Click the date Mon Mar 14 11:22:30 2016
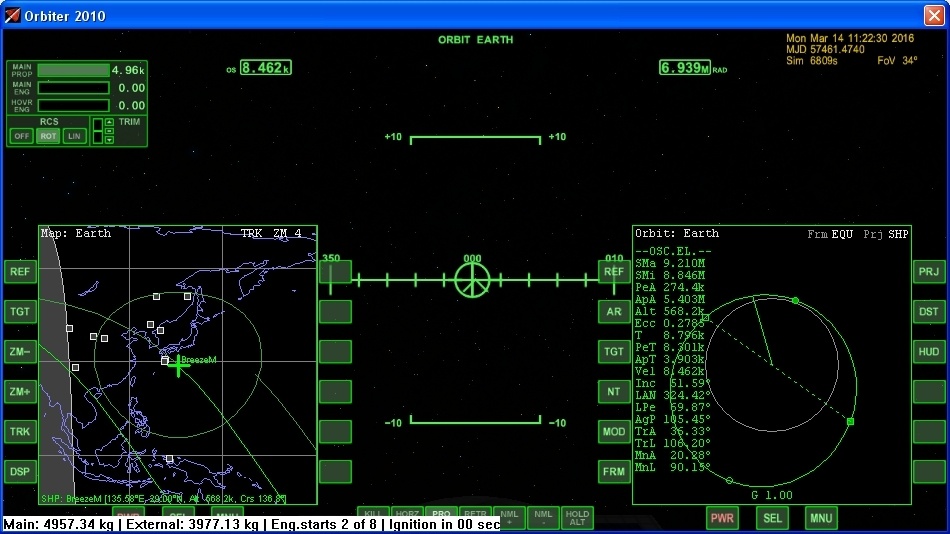The height and width of the screenshot is (534, 950). tap(850, 38)
